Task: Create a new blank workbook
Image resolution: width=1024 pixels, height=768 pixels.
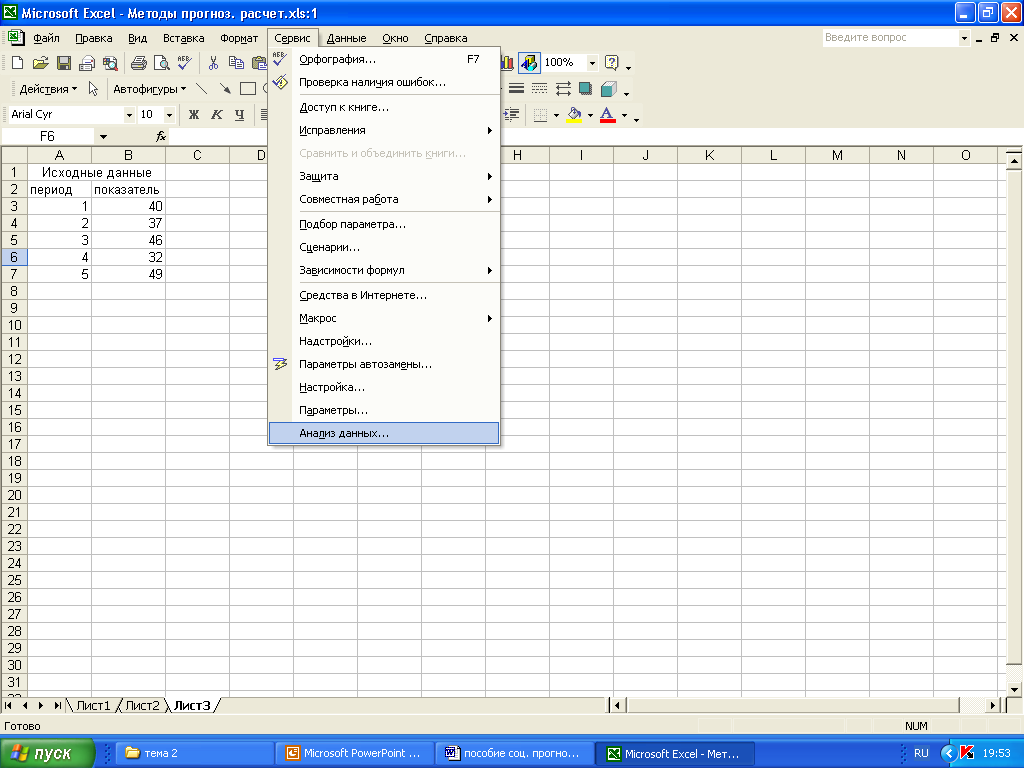Action: click(18, 63)
